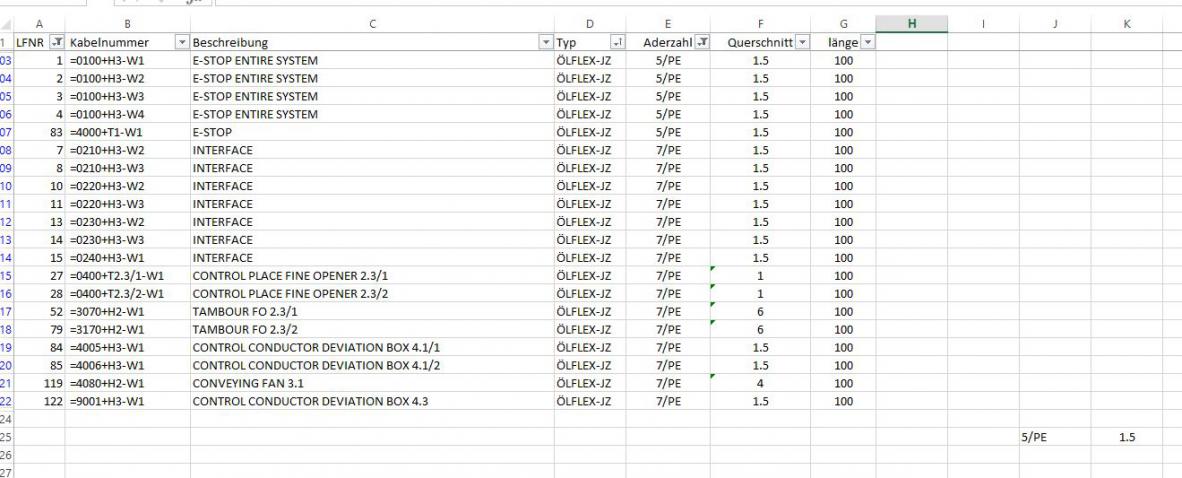
Task: Select column B header
Action: point(127,24)
